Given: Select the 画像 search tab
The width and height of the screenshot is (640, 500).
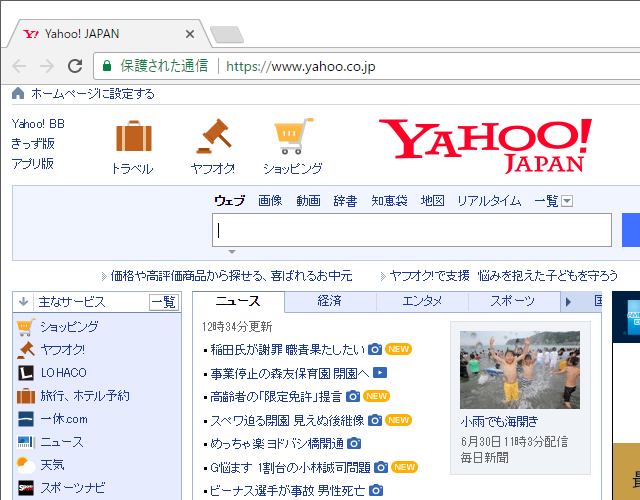Looking at the screenshot, I should pos(270,201).
